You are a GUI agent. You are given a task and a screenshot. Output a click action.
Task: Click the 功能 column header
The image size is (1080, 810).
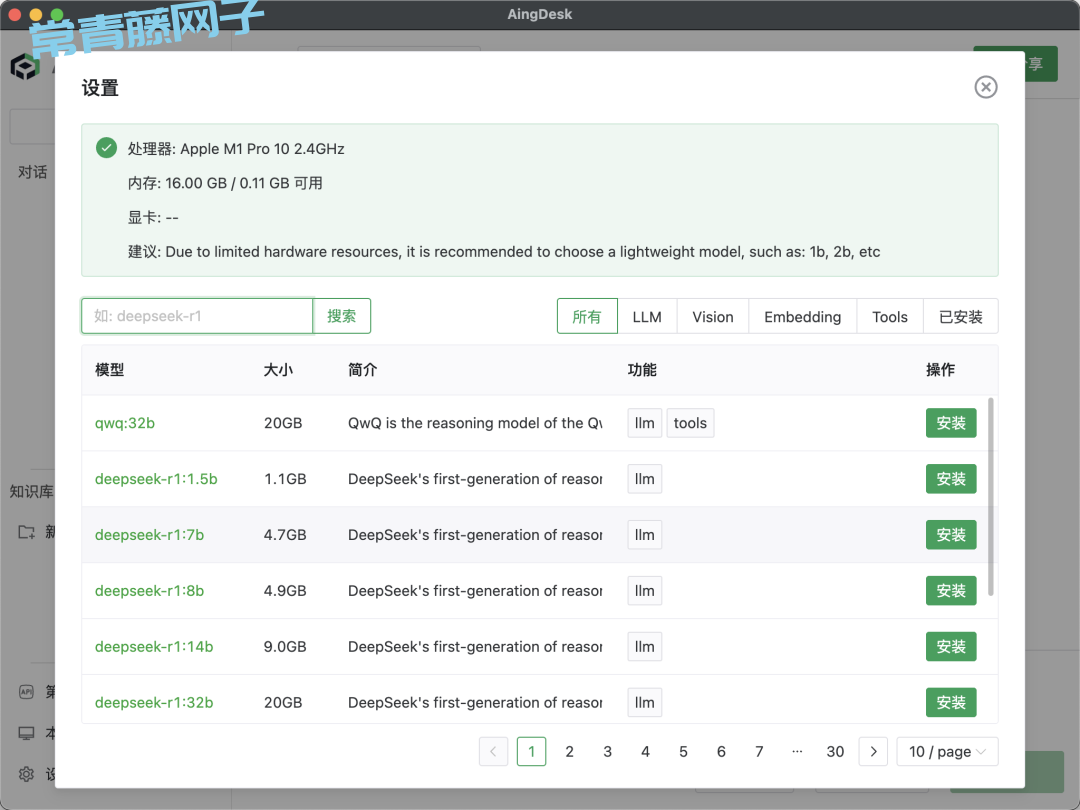642,370
